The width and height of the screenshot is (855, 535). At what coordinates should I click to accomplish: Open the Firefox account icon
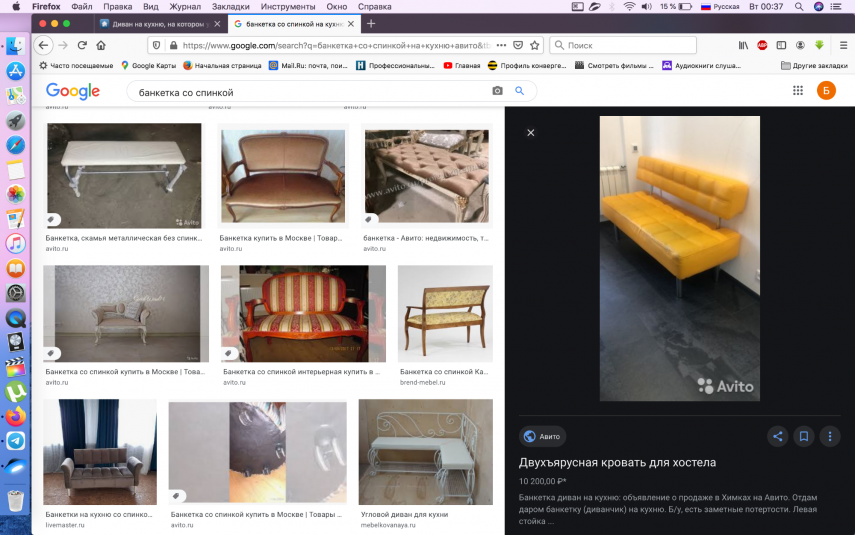tap(800, 45)
